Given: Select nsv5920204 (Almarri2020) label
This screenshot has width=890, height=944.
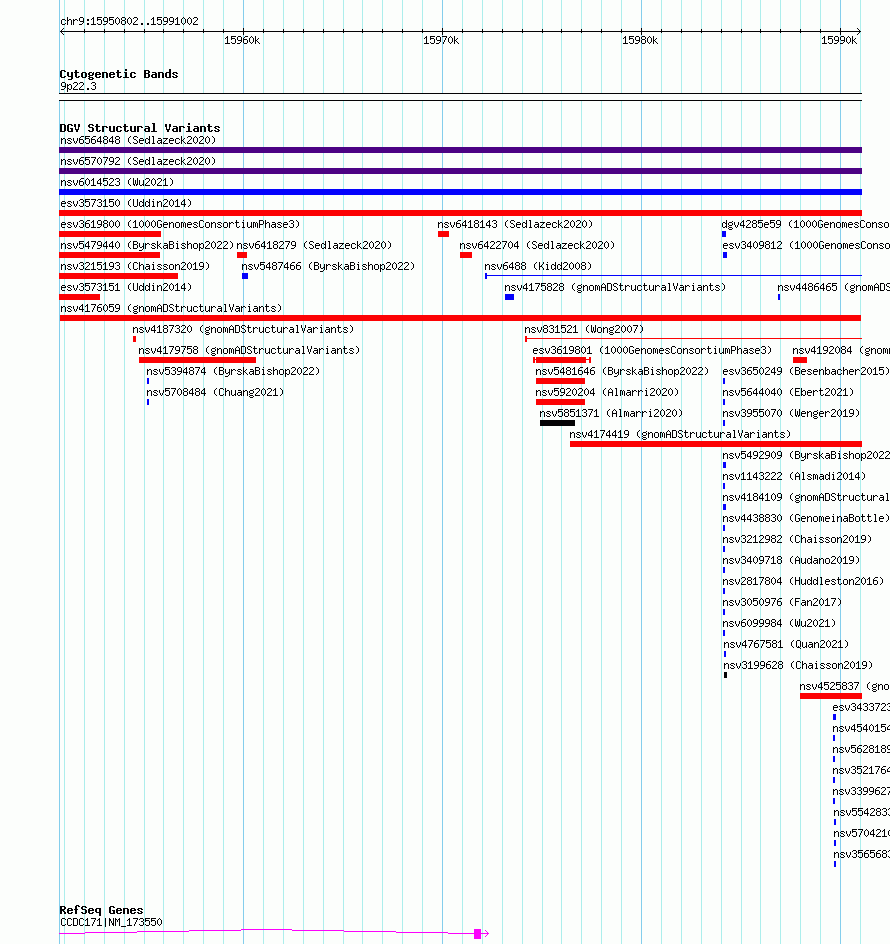Looking at the screenshot, I should [x=607, y=393].
